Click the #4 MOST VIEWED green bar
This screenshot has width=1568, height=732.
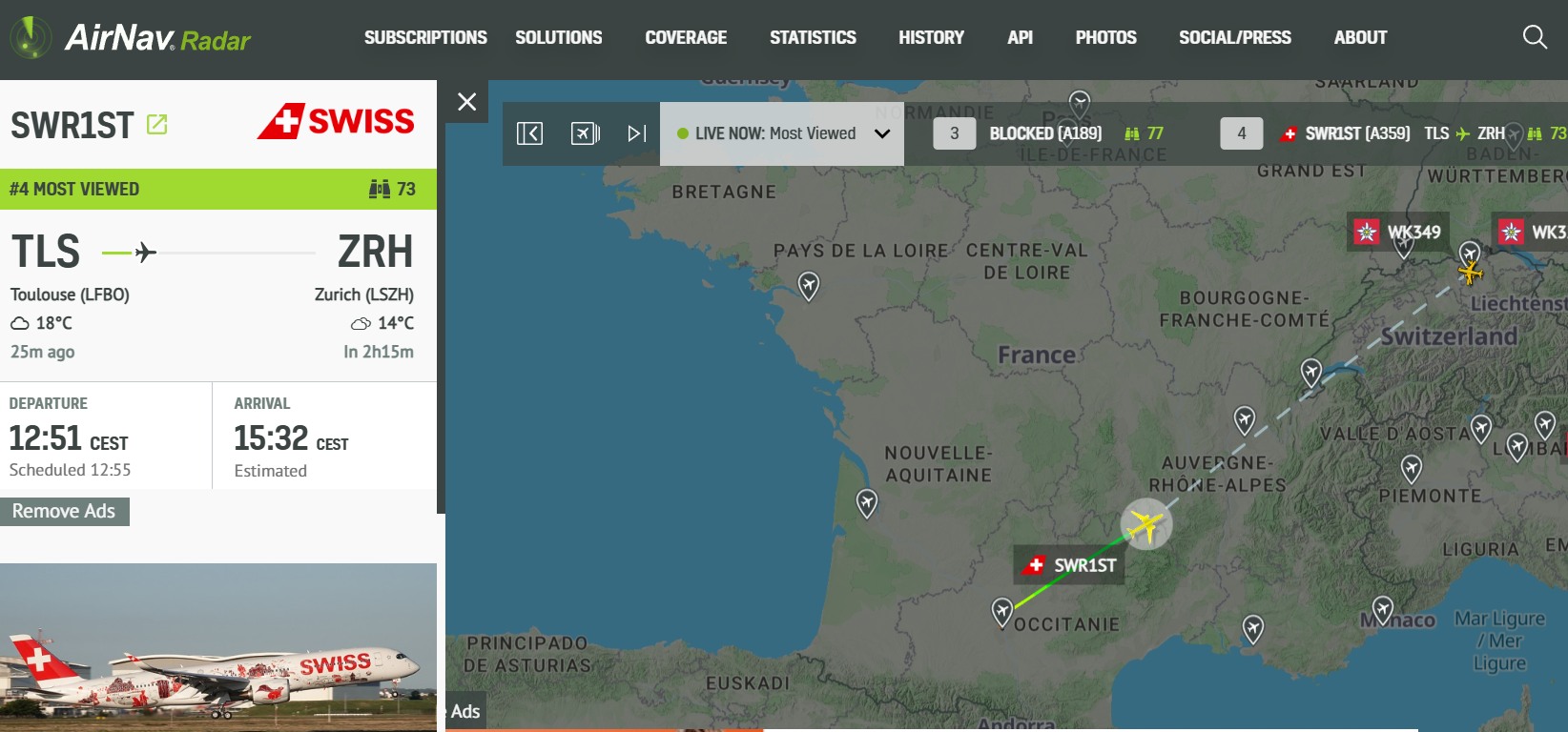(218, 189)
